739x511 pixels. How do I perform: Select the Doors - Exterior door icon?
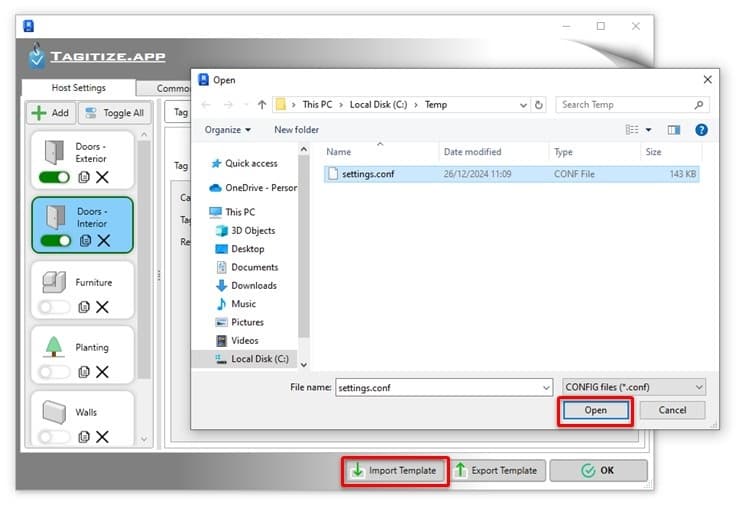click(x=54, y=152)
